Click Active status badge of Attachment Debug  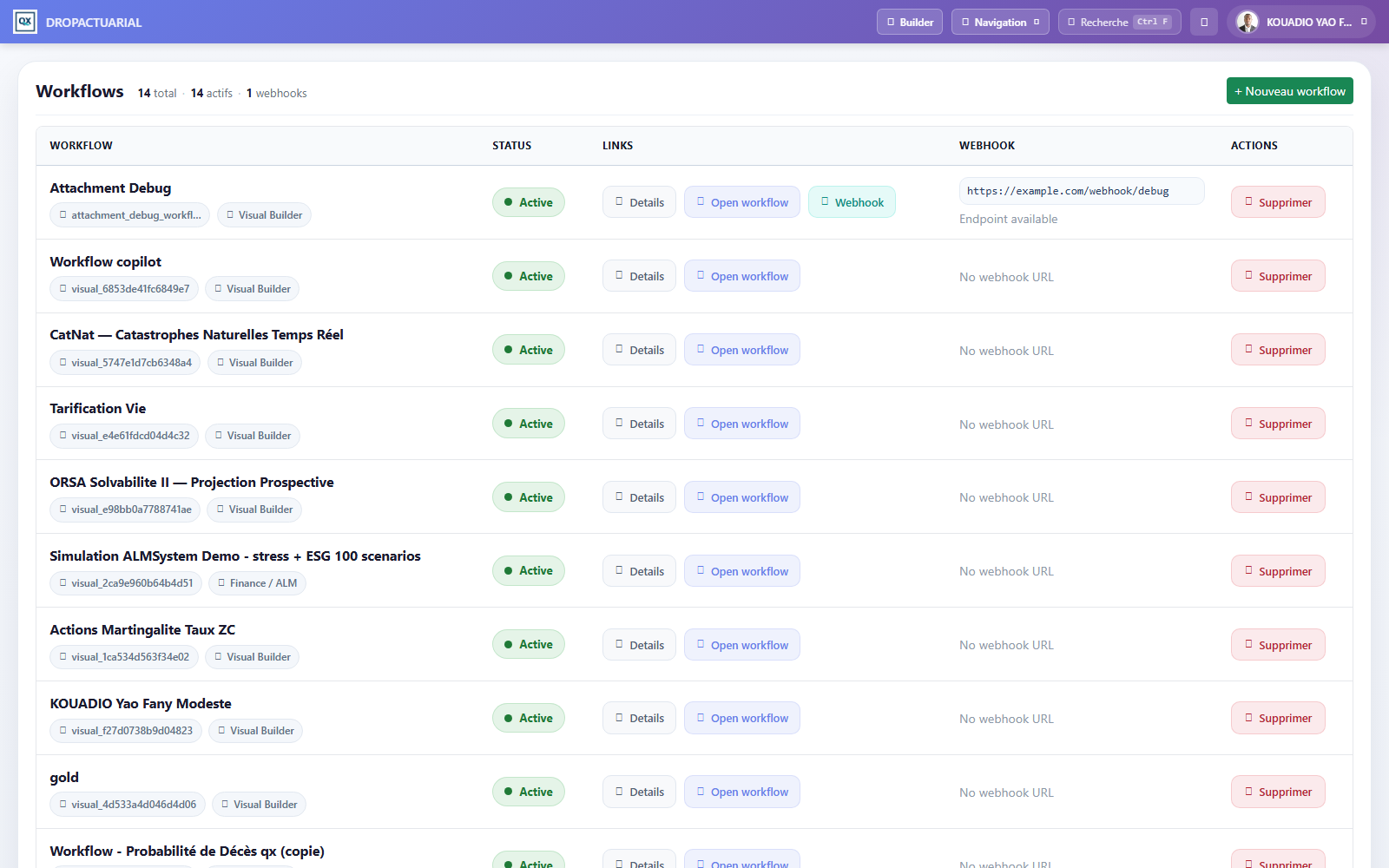(x=529, y=202)
